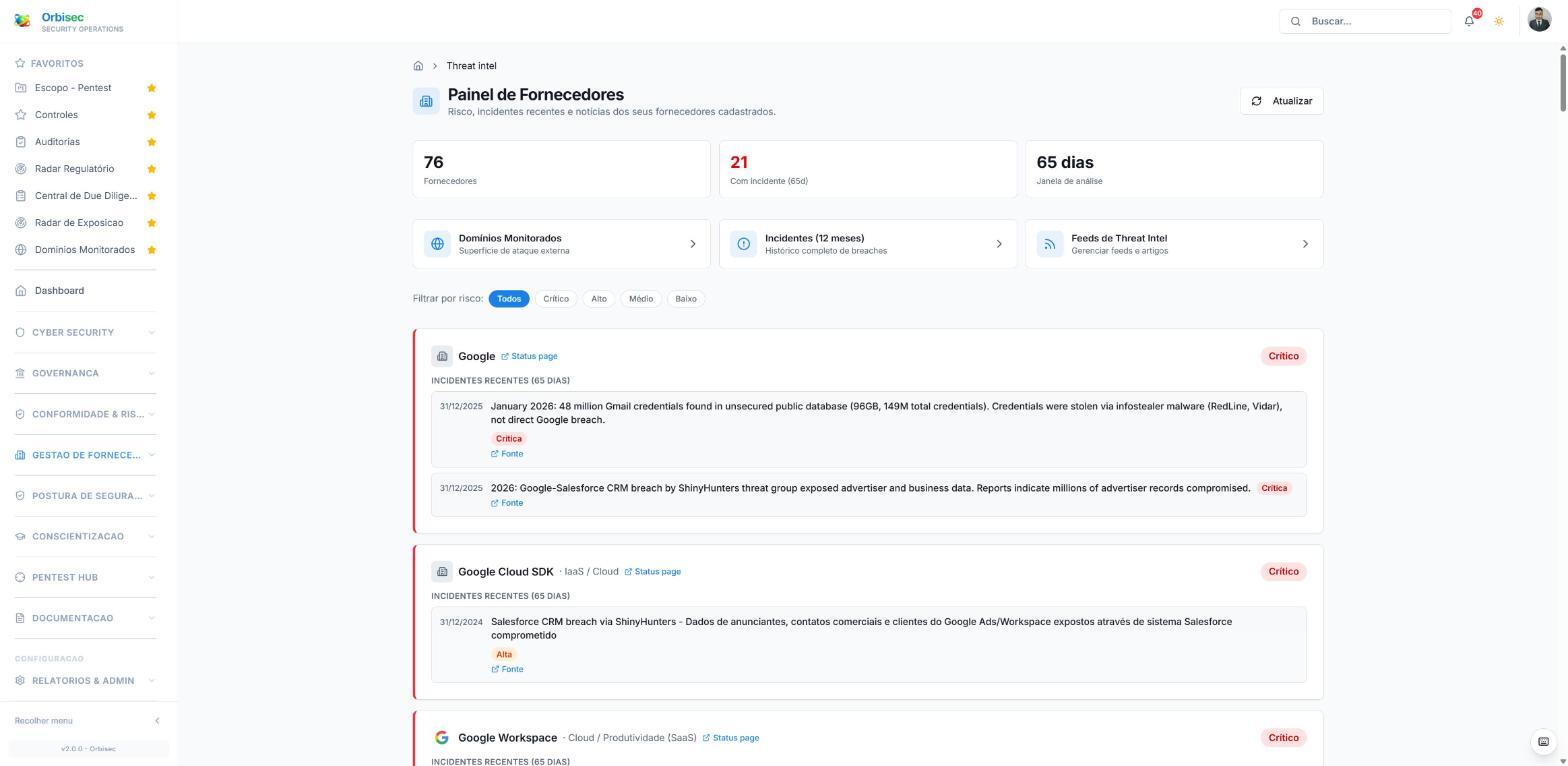
Task: Expand the GESTAO DE FORNECEDORES section
Action: [x=85, y=455]
